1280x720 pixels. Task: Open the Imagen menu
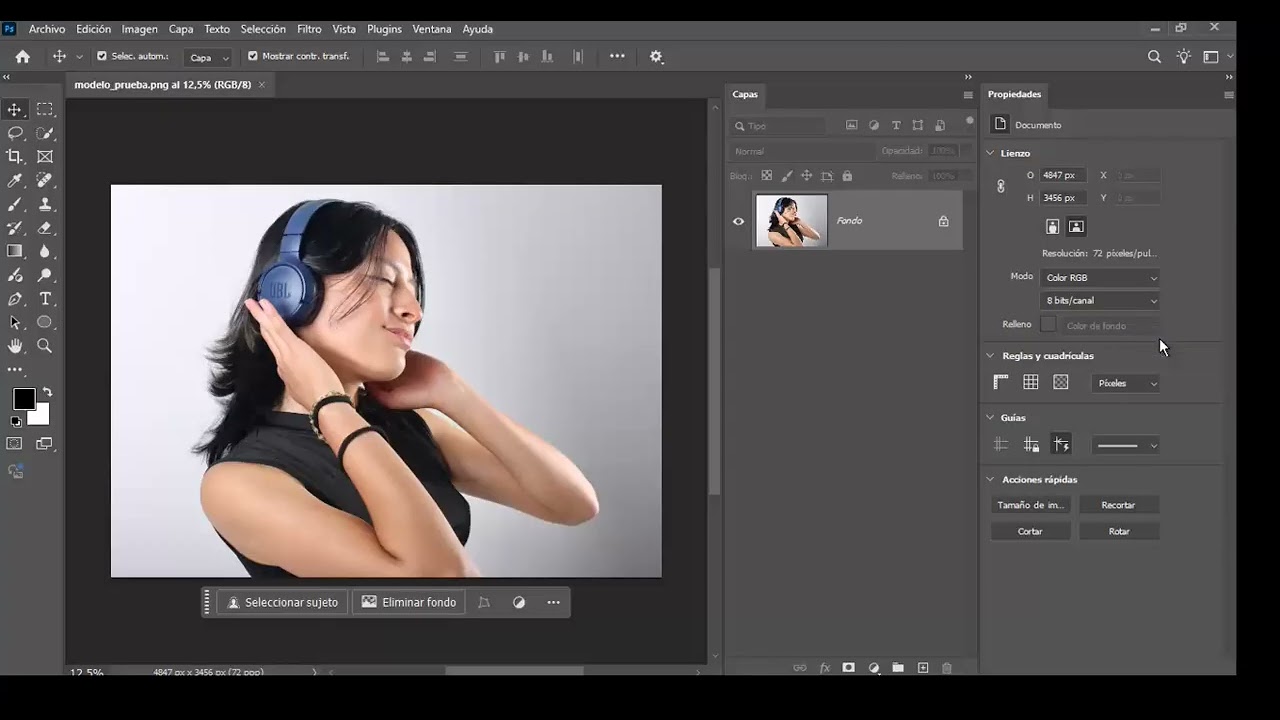coord(140,29)
